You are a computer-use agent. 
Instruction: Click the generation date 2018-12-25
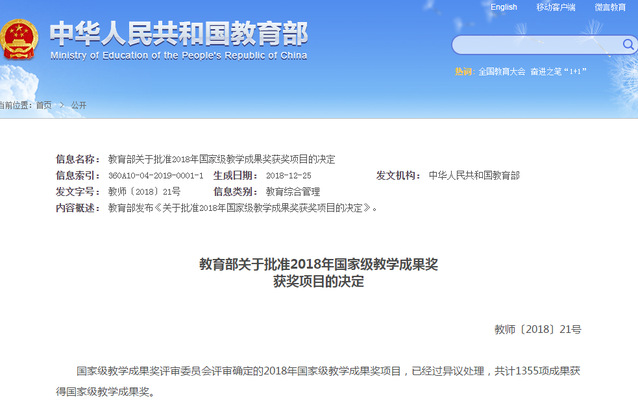pos(291,175)
